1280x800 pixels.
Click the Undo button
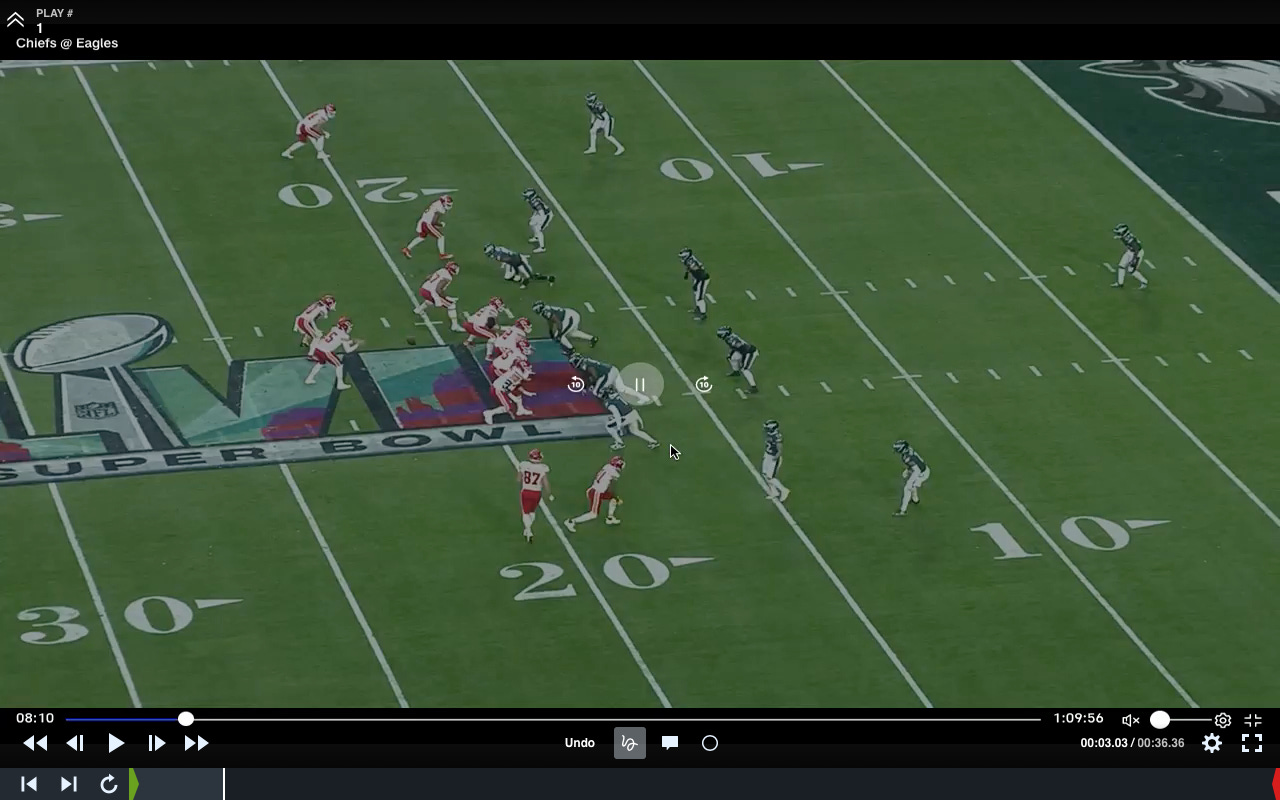pyautogui.click(x=580, y=743)
